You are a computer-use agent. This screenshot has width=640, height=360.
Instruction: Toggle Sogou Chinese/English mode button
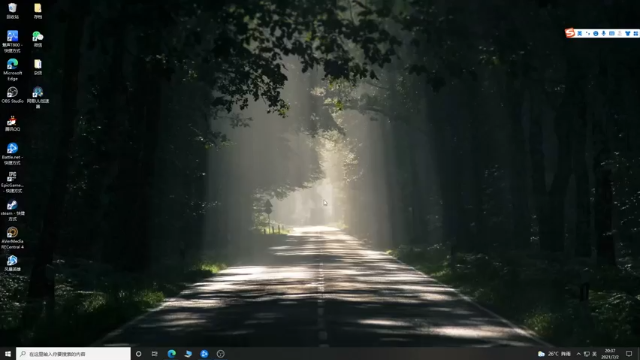[580, 33]
